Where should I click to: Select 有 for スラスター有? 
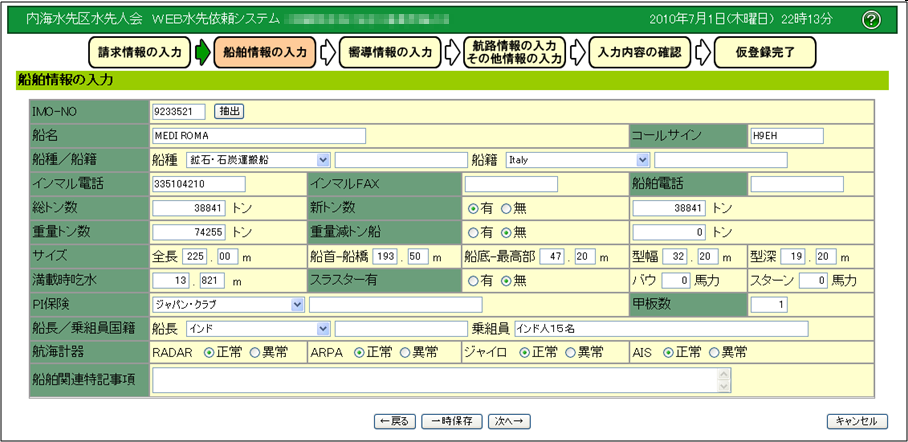(x=472, y=280)
